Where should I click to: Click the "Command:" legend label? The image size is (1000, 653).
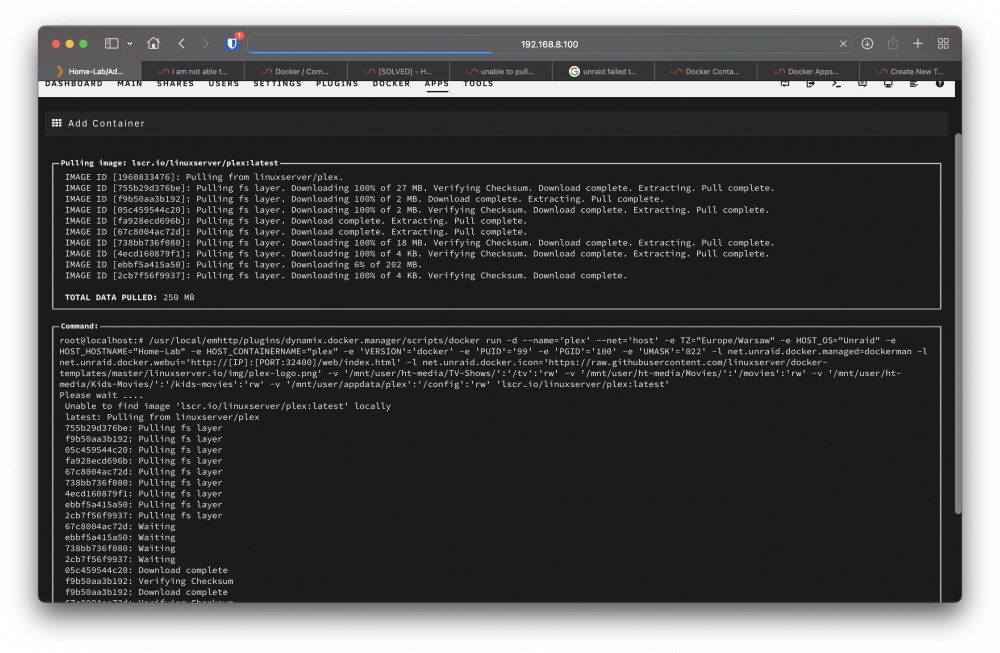[79, 326]
